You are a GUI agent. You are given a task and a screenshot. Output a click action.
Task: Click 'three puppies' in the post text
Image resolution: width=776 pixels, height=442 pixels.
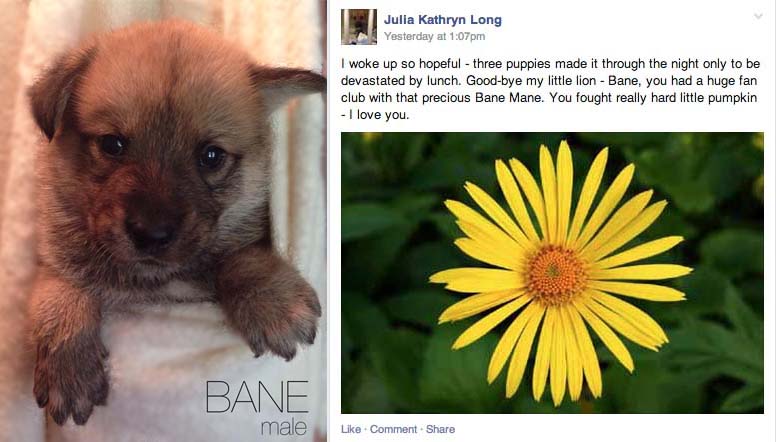512,64
